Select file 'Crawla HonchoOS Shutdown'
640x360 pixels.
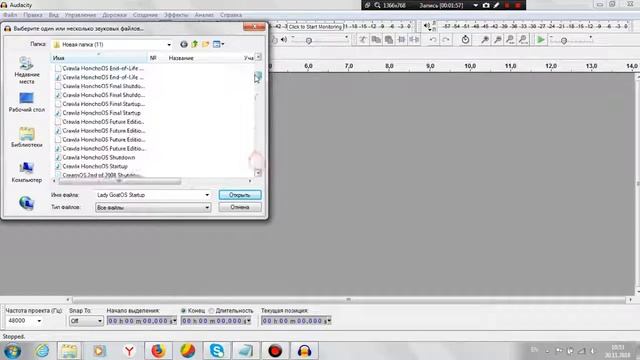(x=99, y=158)
